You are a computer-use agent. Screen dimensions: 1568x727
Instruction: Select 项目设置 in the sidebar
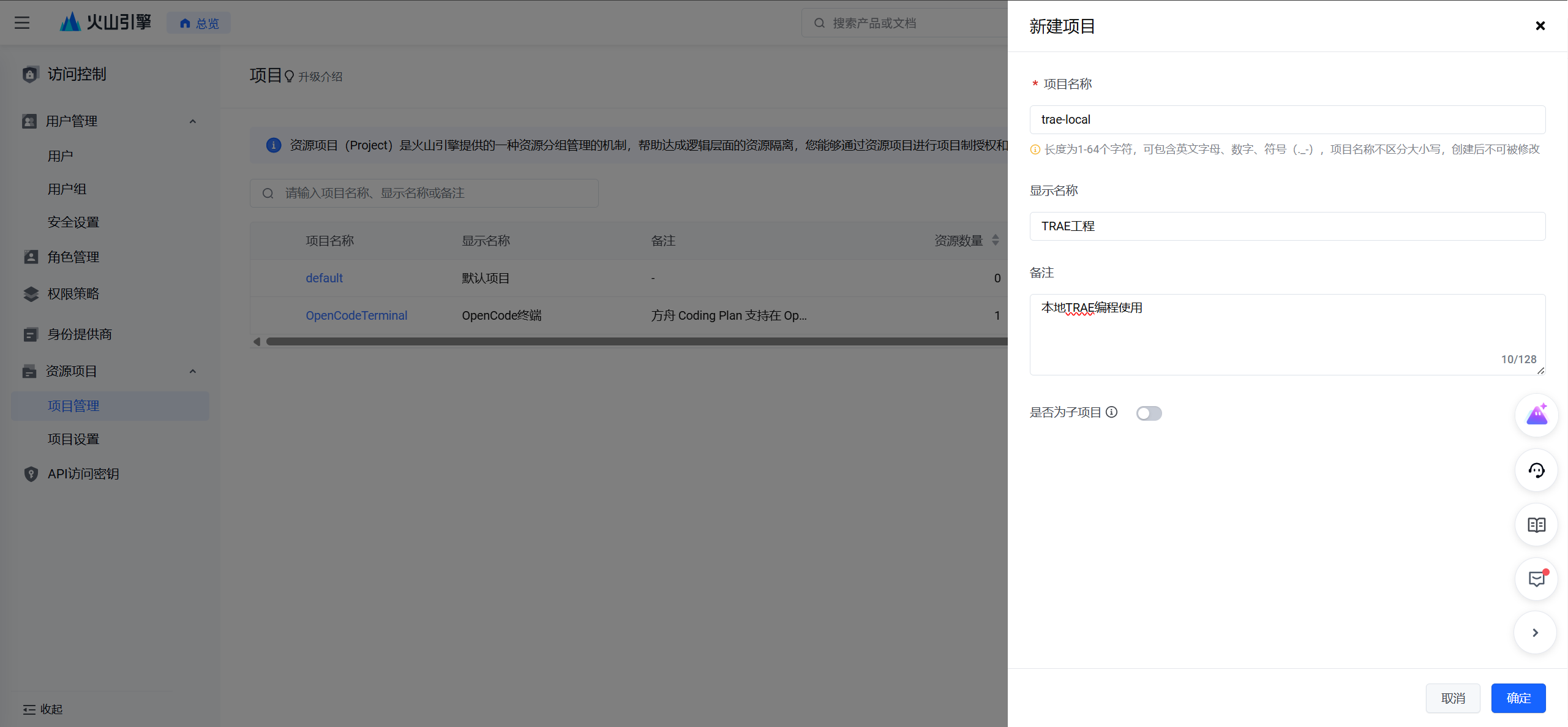[73, 439]
